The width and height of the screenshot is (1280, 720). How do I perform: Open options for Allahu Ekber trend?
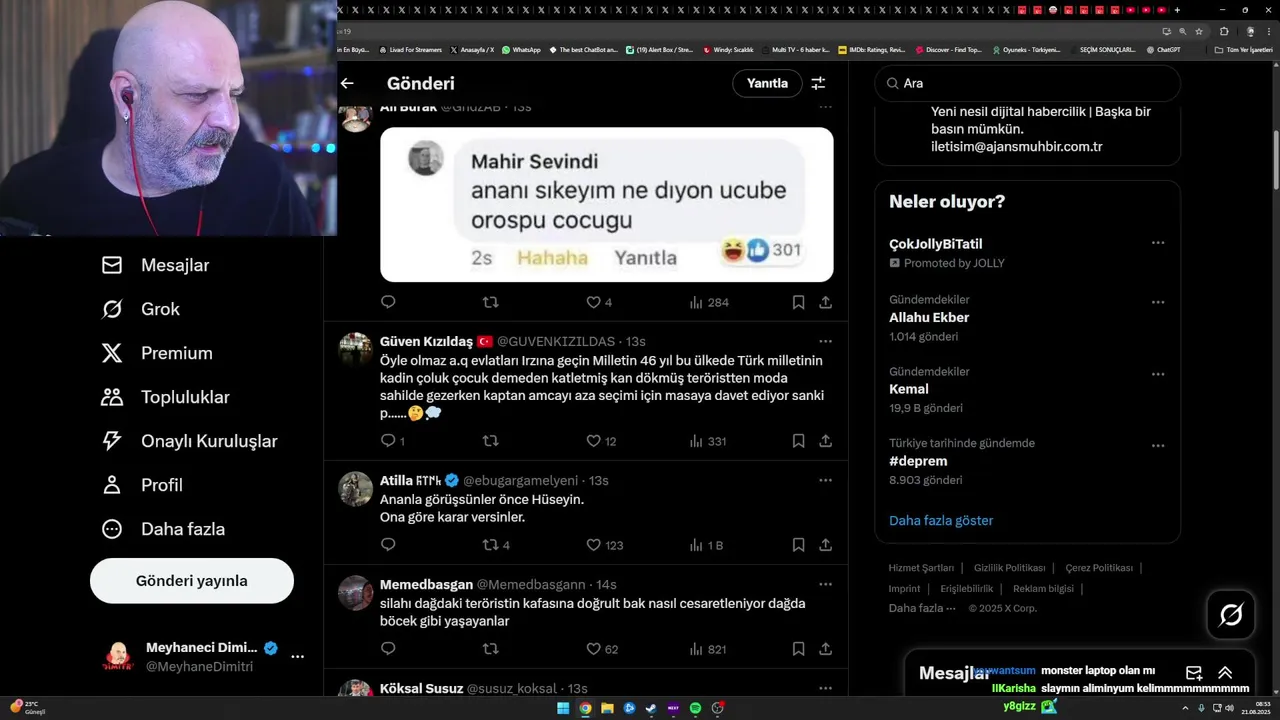tap(1157, 302)
